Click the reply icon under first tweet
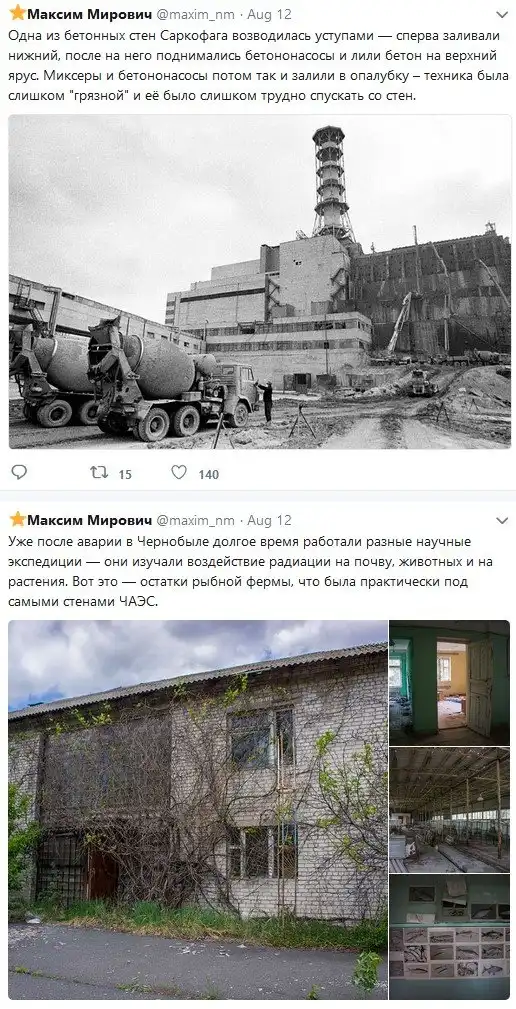 pos(19,472)
